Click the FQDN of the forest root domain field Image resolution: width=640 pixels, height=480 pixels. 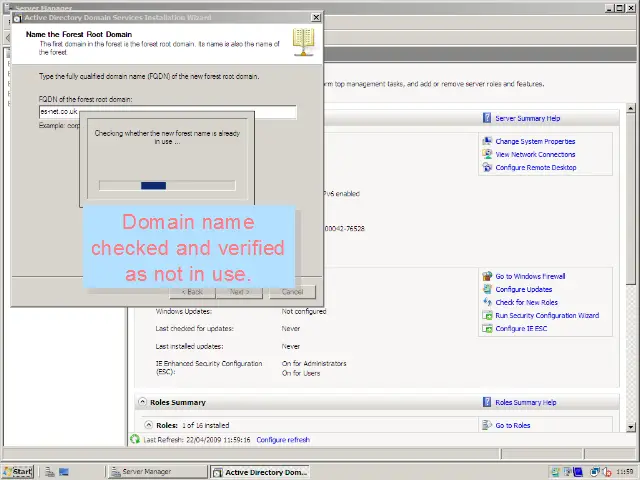click(168, 111)
